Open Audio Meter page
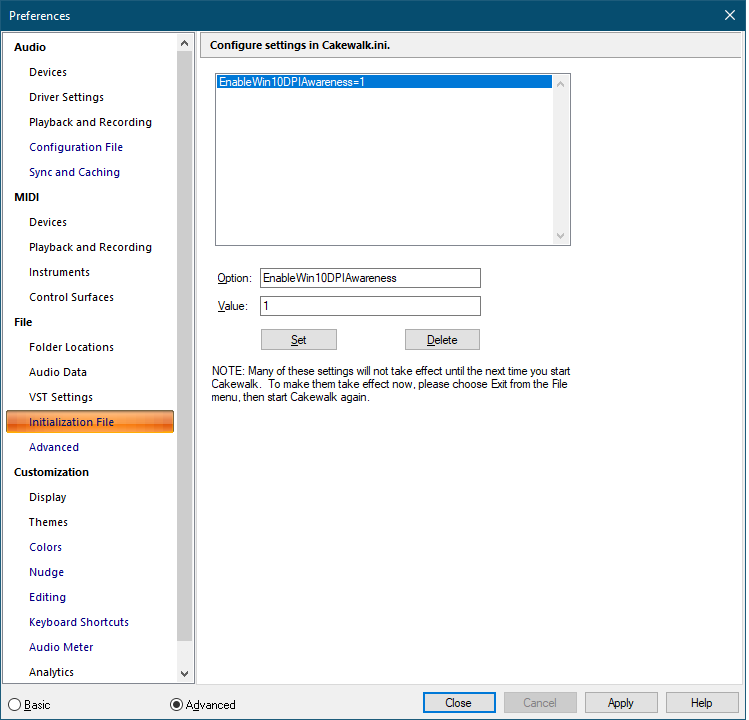 click(x=61, y=647)
